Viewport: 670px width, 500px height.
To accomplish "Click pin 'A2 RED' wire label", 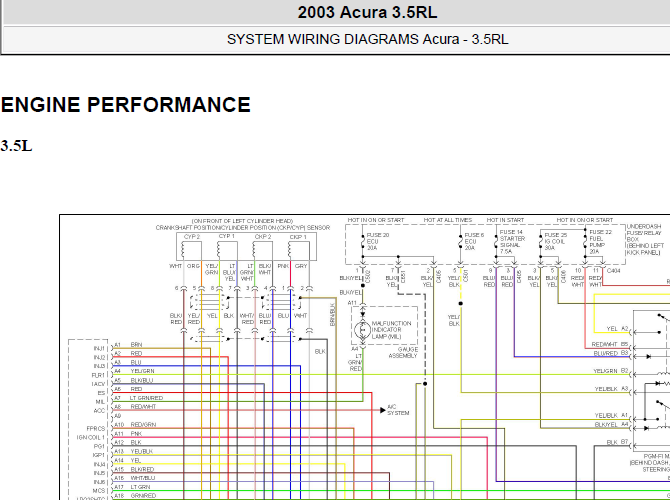I will 128,353.
